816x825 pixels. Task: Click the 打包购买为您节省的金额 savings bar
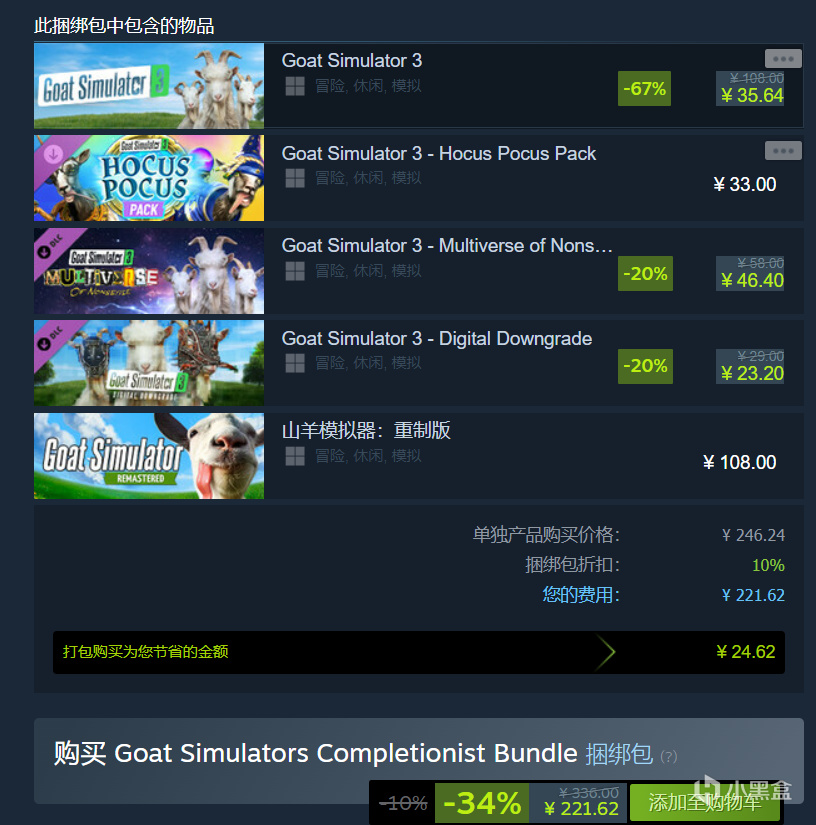coord(419,652)
